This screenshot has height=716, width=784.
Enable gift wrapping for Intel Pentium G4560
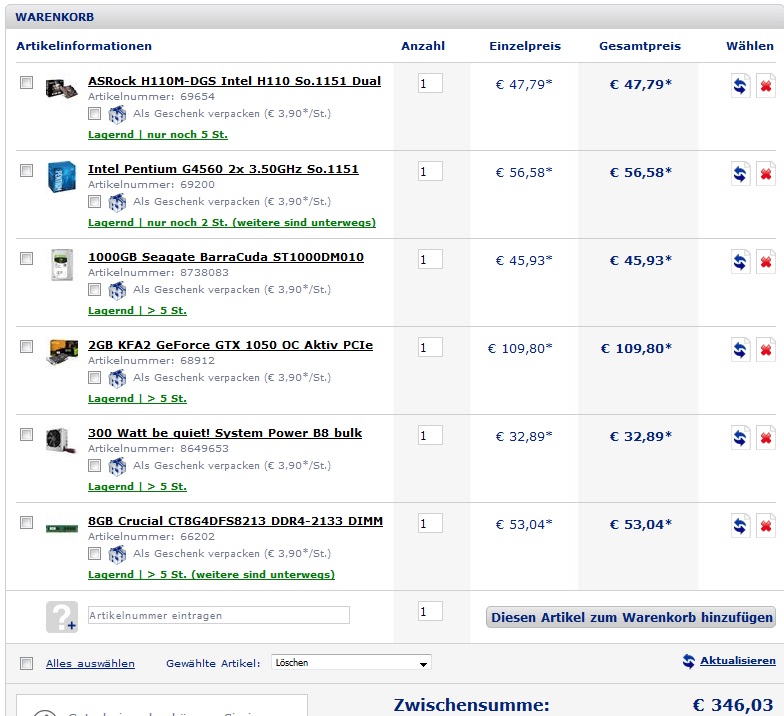click(x=94, y=202)
